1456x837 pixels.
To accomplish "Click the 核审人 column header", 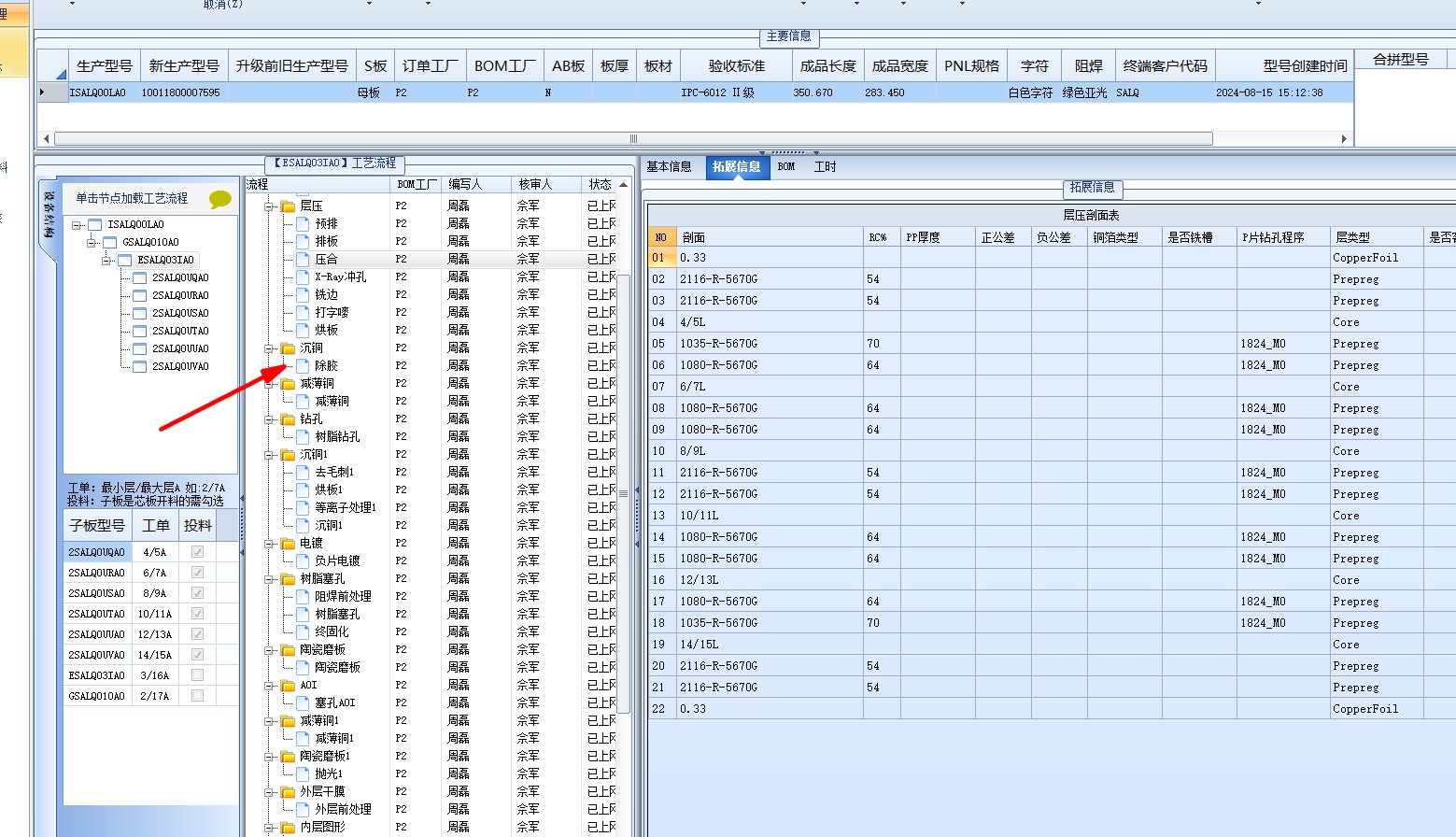I will pyautogui.click(x=544, y=185).
